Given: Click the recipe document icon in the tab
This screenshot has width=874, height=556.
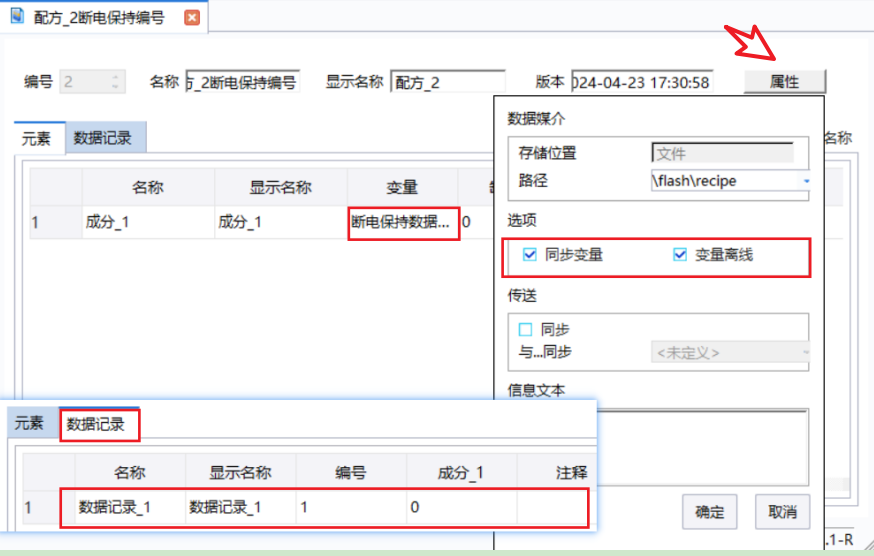Looking at the screenshot, I should tap(17, 16).
